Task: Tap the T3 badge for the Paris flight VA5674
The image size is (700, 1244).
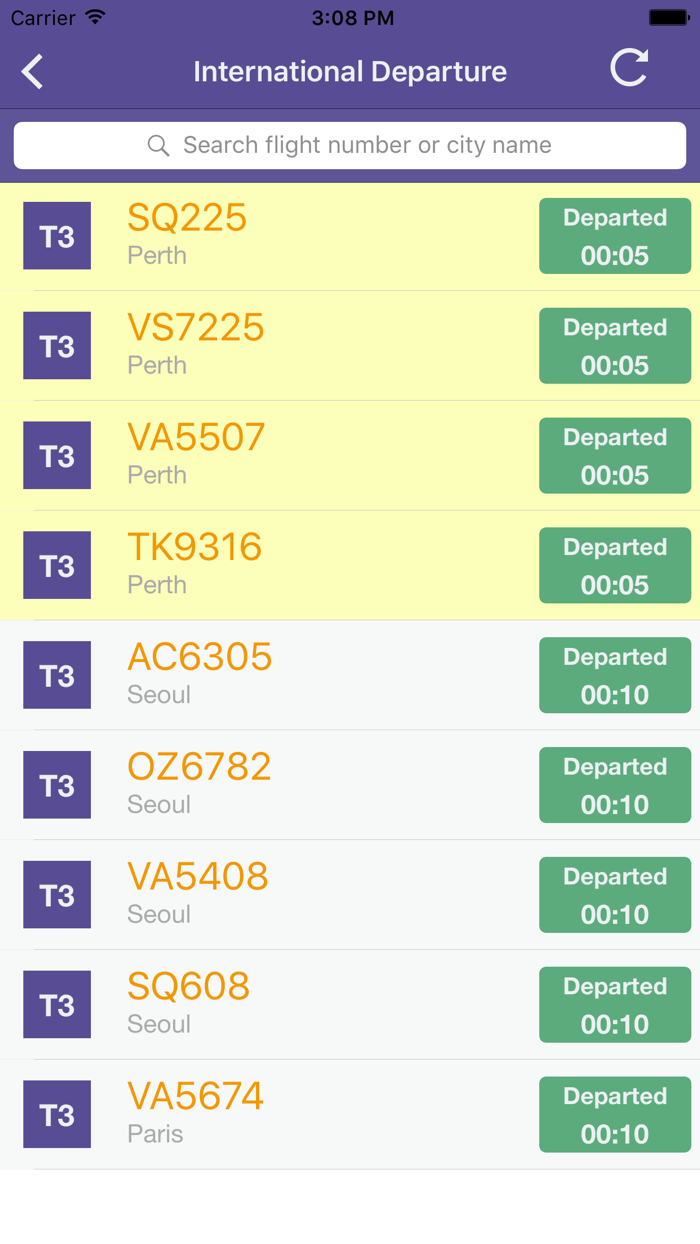Action: (x=57, y=1114)
